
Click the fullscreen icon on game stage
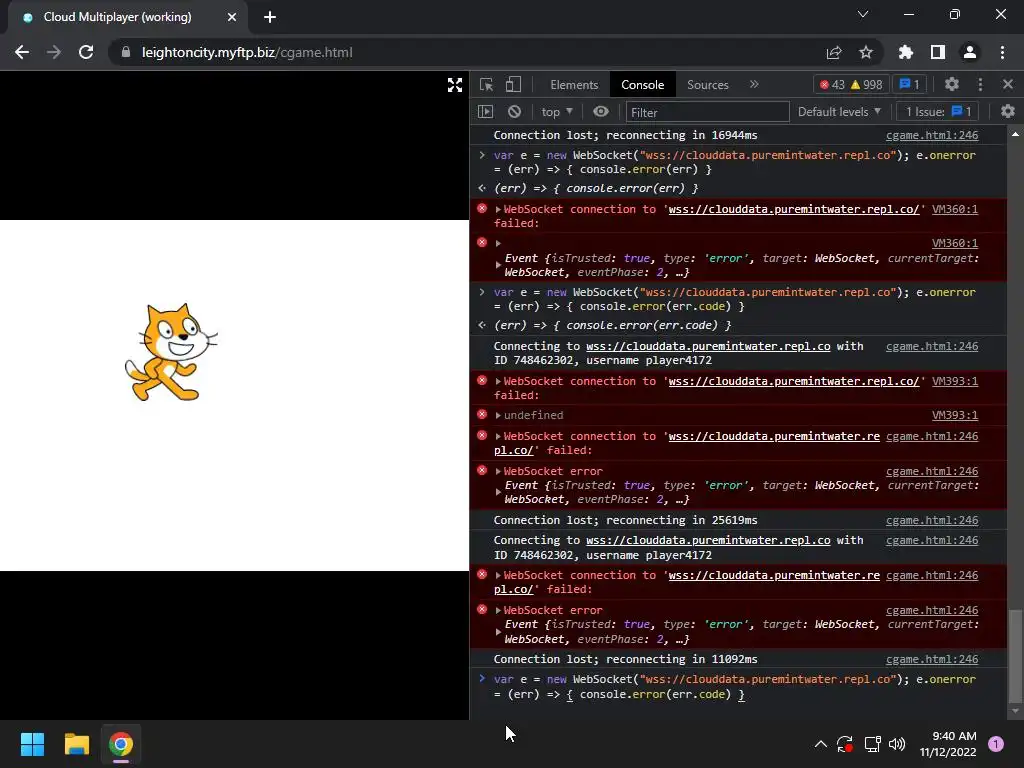[x=455, y=85]
